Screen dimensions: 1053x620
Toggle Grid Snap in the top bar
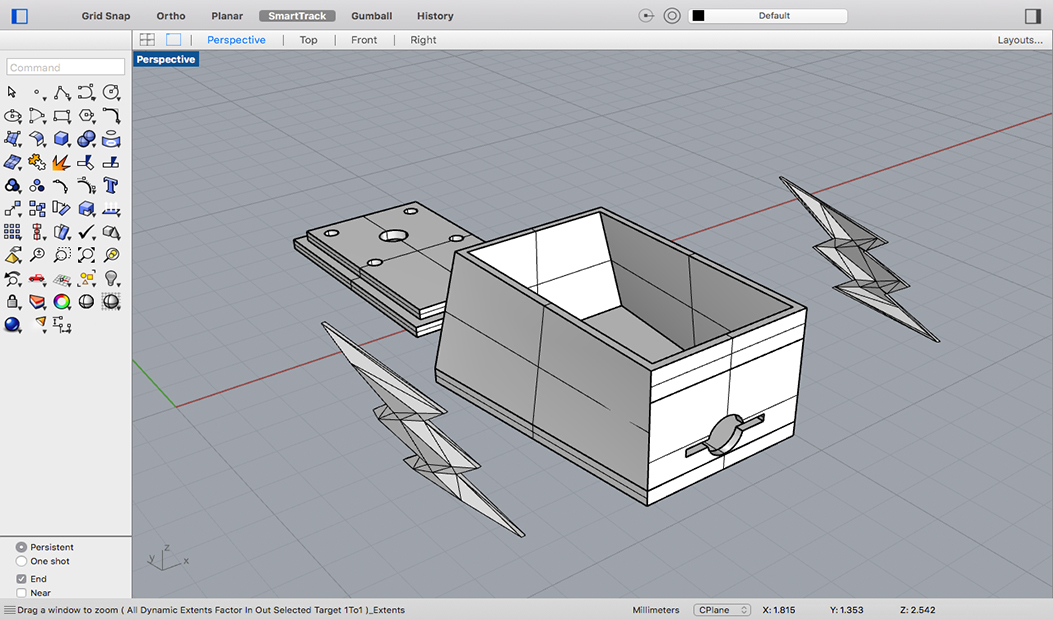click(106, 15)
